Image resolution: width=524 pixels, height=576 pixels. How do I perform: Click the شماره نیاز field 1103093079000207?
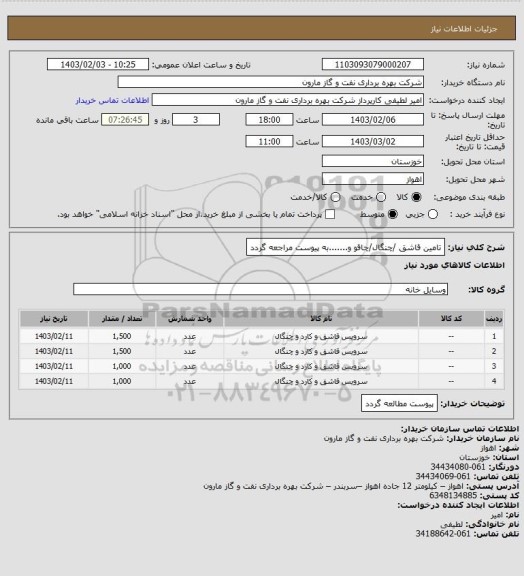373,64
